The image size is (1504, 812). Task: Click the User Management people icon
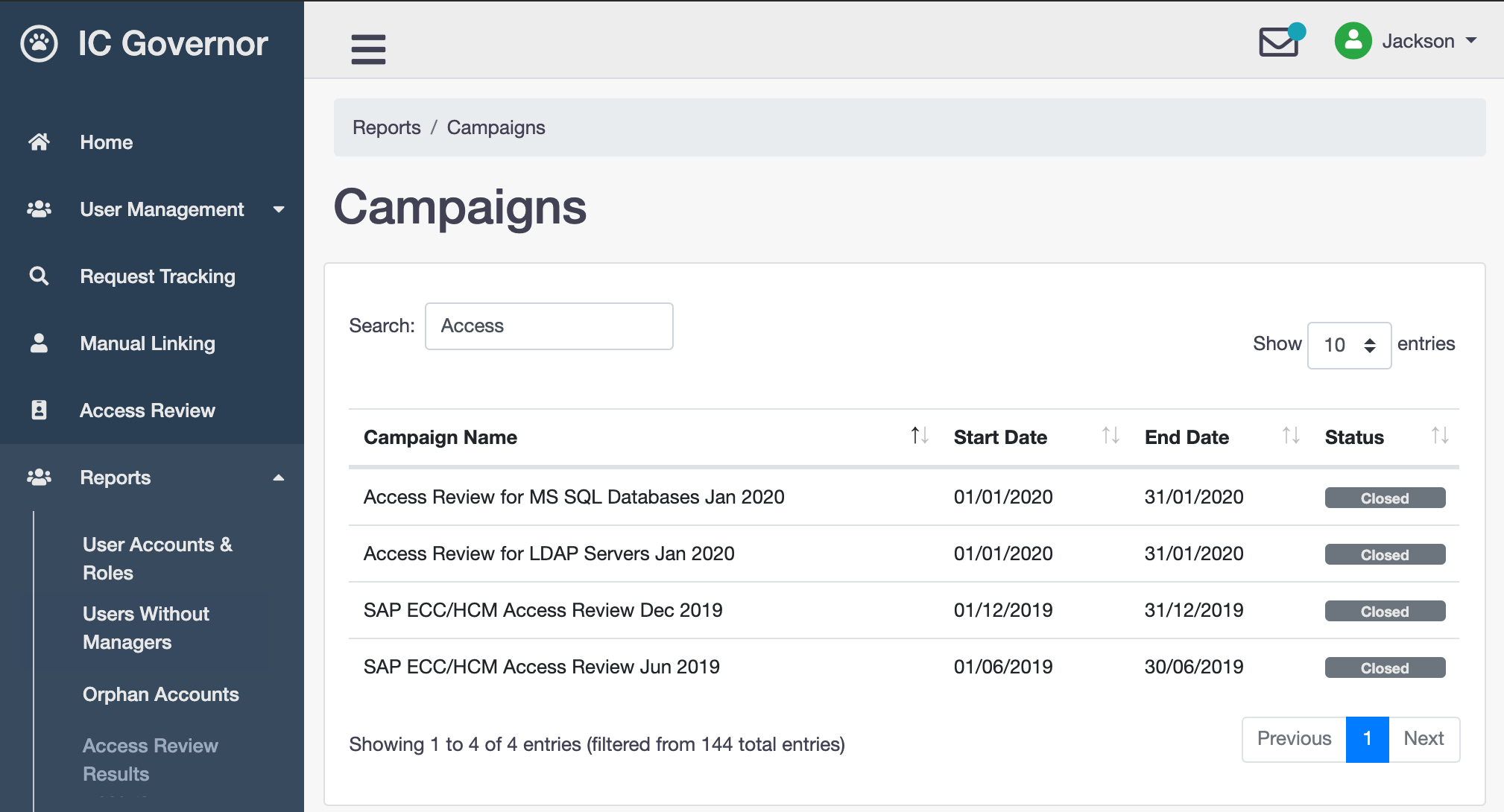[x=39, y=209]
